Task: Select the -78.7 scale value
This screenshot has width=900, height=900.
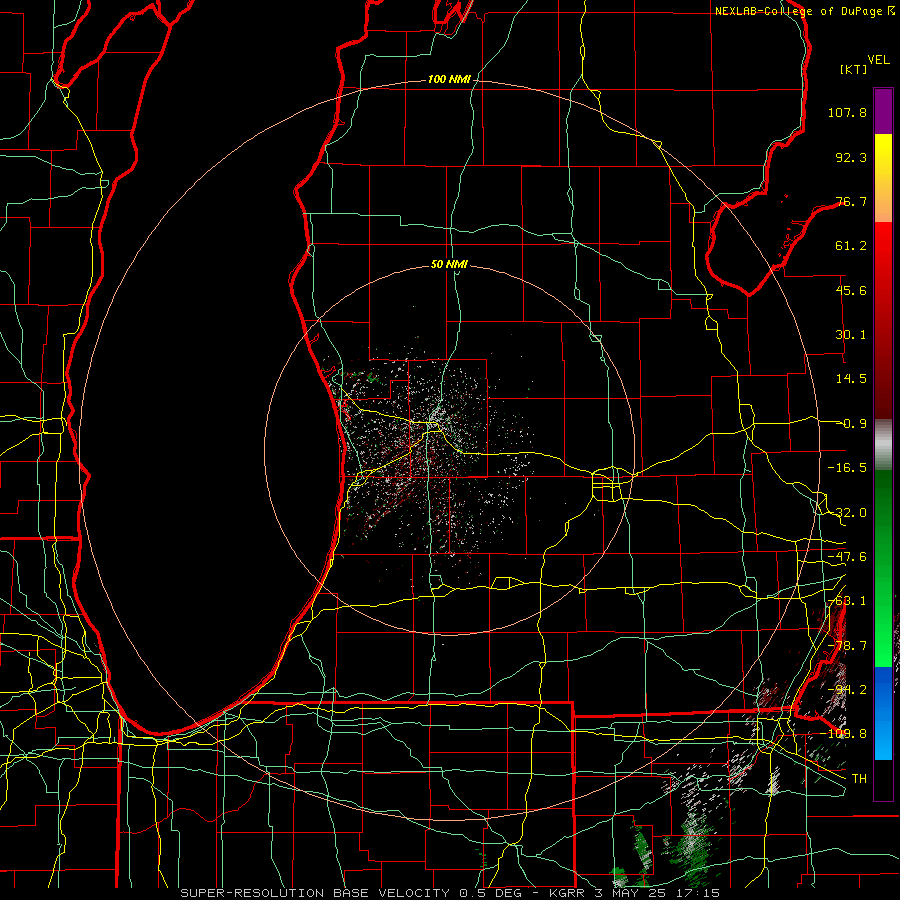Action: click(847, 646)
